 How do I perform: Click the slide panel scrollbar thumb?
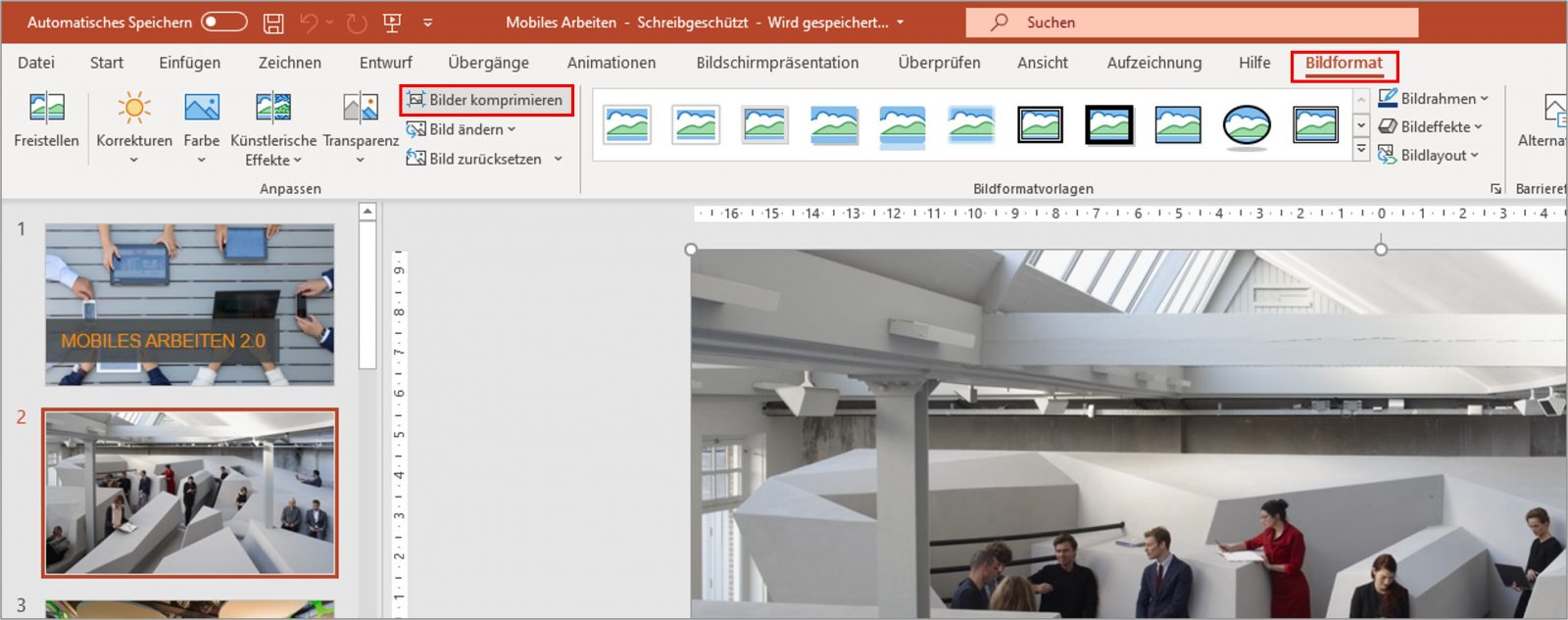coord(367,295)
